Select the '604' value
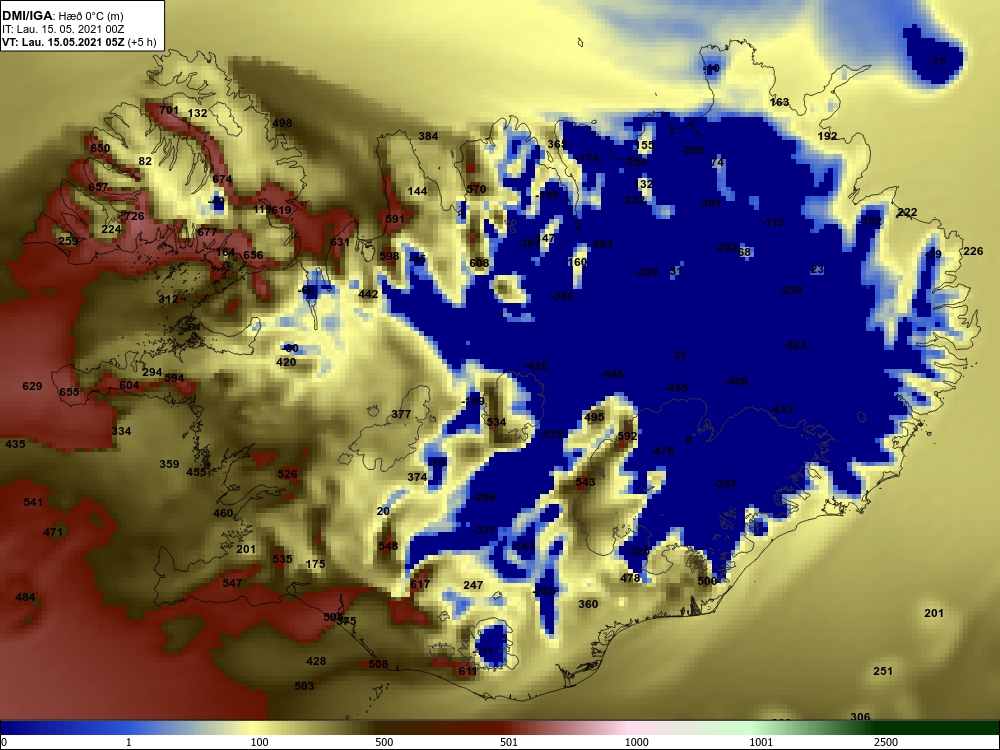Image resolution: width=1000 pixels, height=750 pixels. click(x=129, y=385)
